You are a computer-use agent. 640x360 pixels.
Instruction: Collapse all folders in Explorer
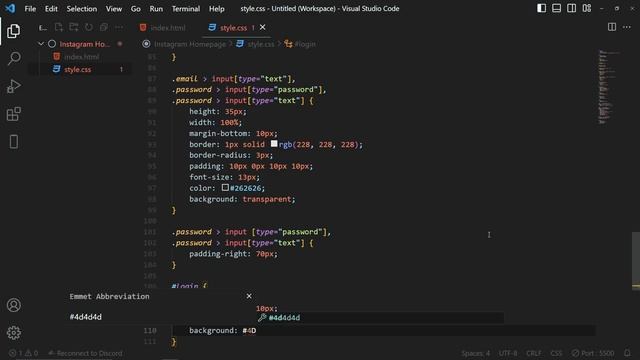tap(104, 27)
